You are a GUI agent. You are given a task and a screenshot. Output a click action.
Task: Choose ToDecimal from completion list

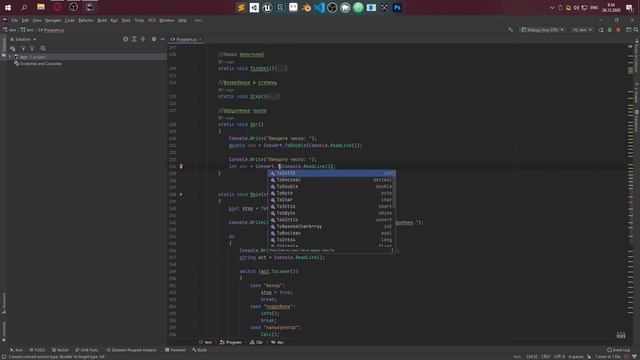tap(331, 180)
